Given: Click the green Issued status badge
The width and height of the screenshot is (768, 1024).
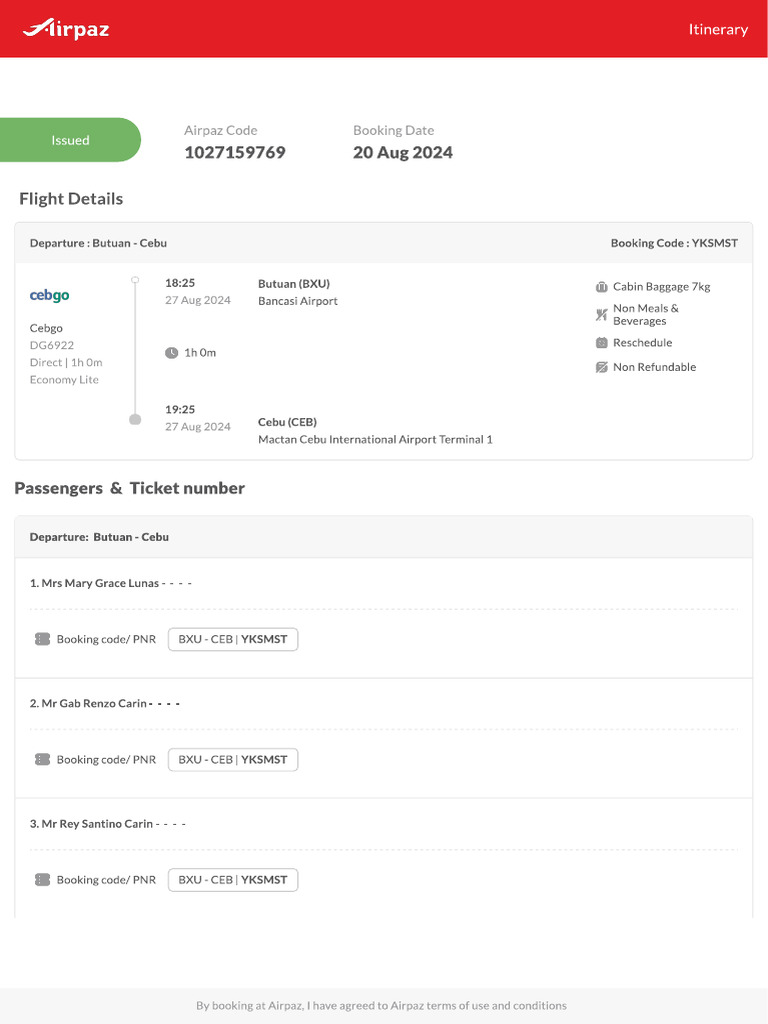Looking at the screenshot, I should (70, 140).
